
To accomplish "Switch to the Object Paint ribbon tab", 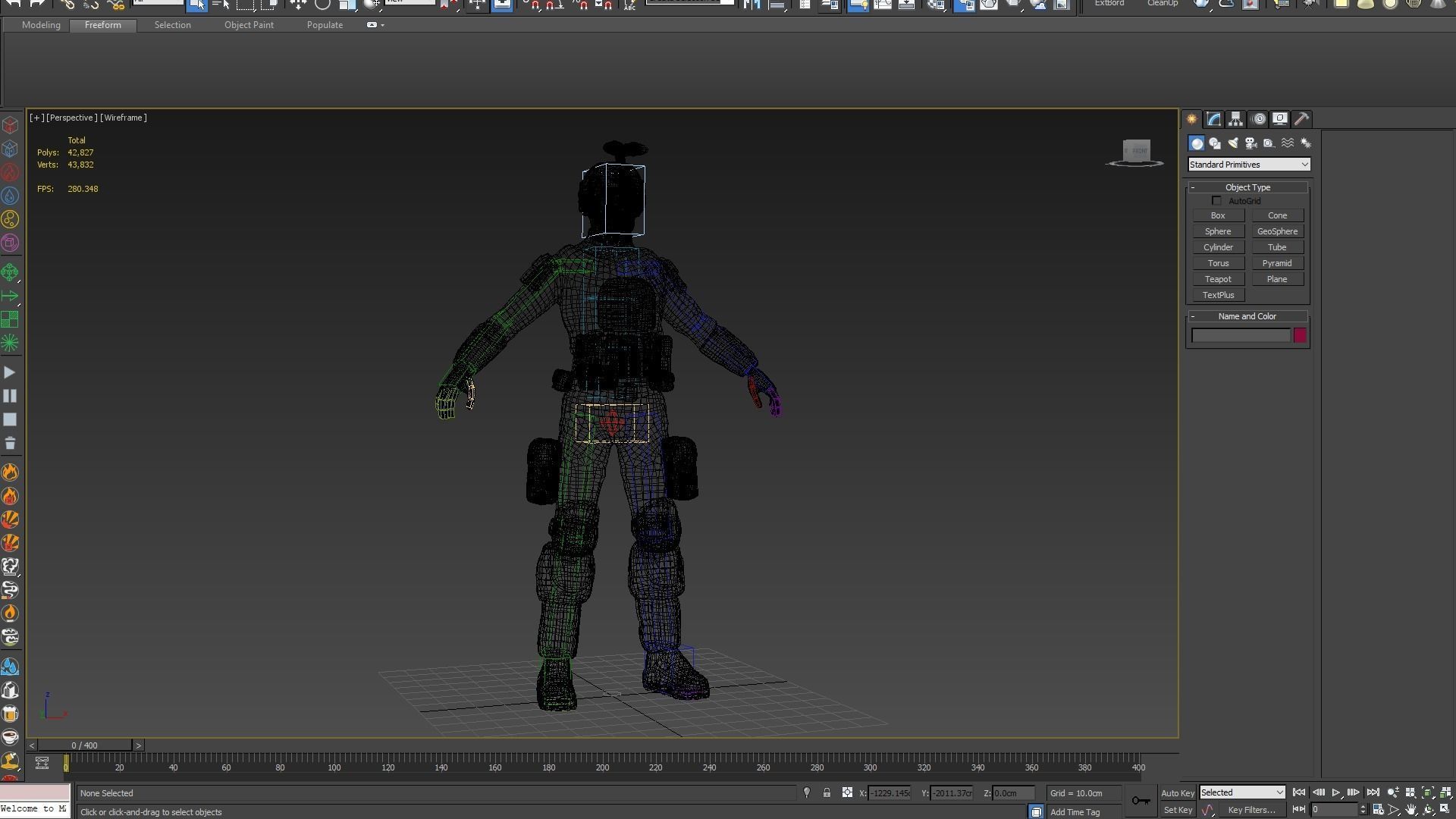I will [x=249, y=25].
